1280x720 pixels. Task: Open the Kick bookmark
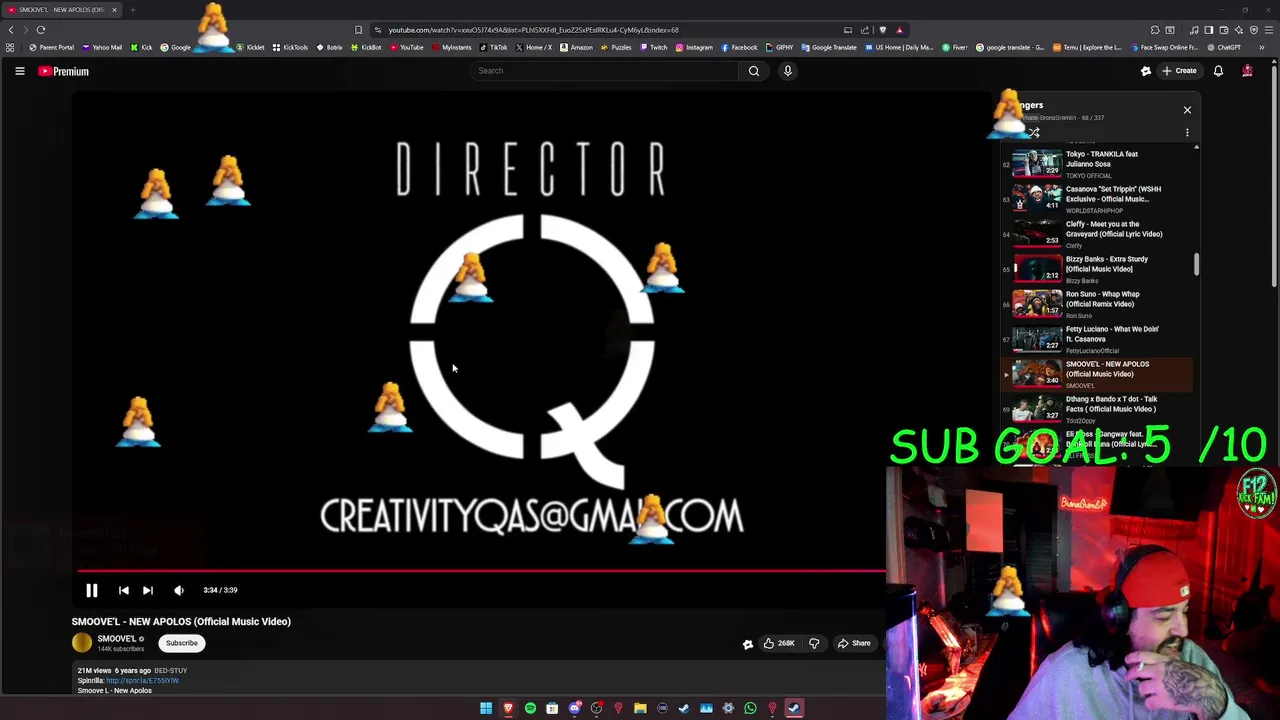point(141,47)
